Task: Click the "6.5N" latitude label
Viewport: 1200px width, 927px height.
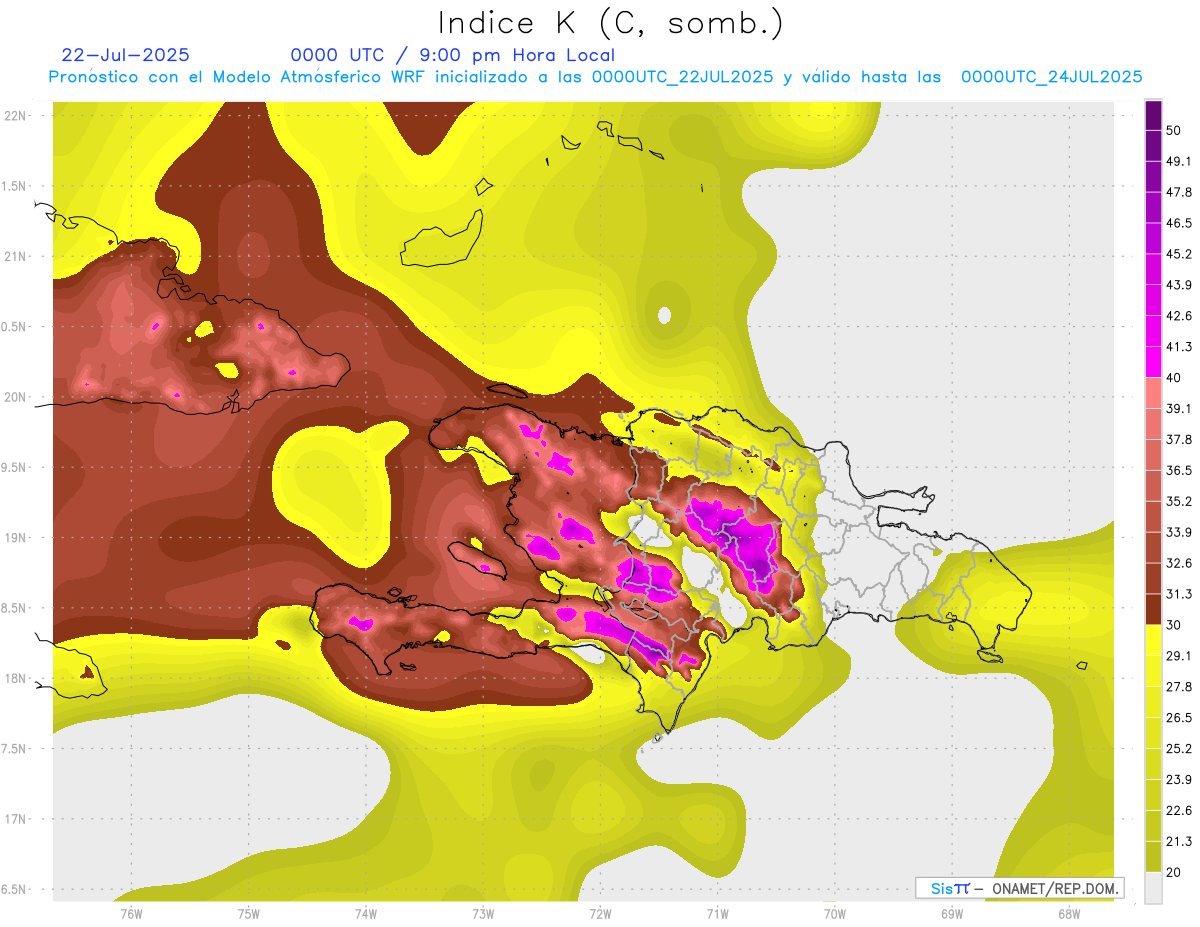Action: [x=14, y=889]
